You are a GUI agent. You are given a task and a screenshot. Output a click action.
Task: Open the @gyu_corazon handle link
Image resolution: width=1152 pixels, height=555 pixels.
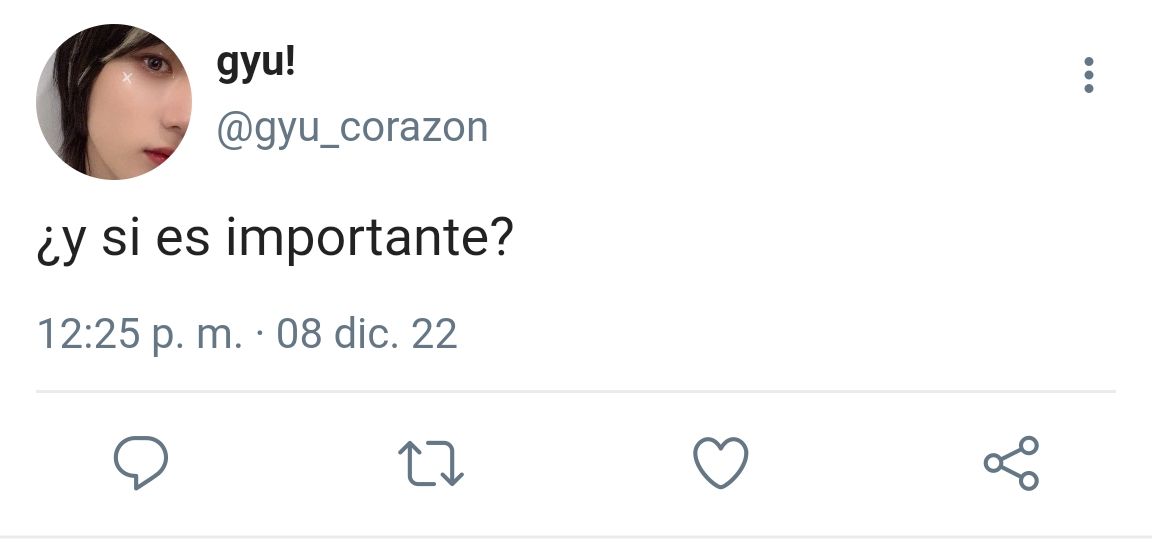352,128
